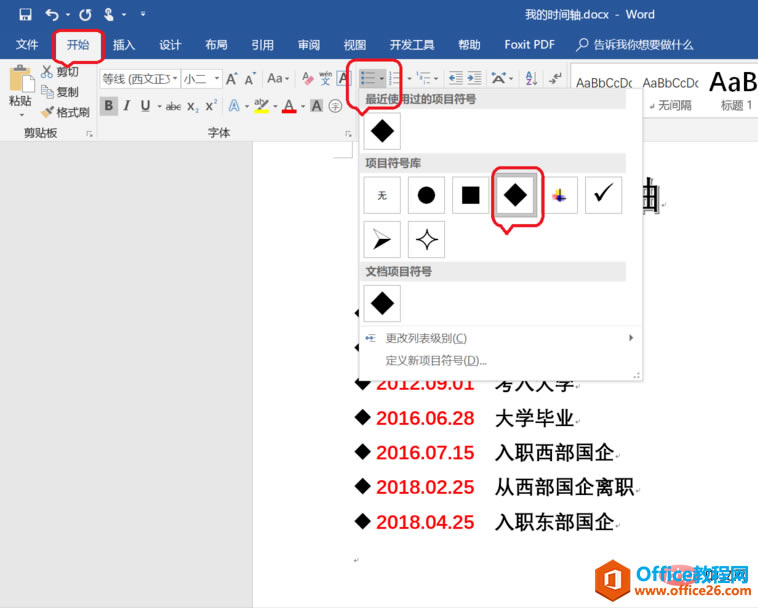This screenshot has width=758, height=608.
Task: Open text effects A icon
Action: pos(234,106)
